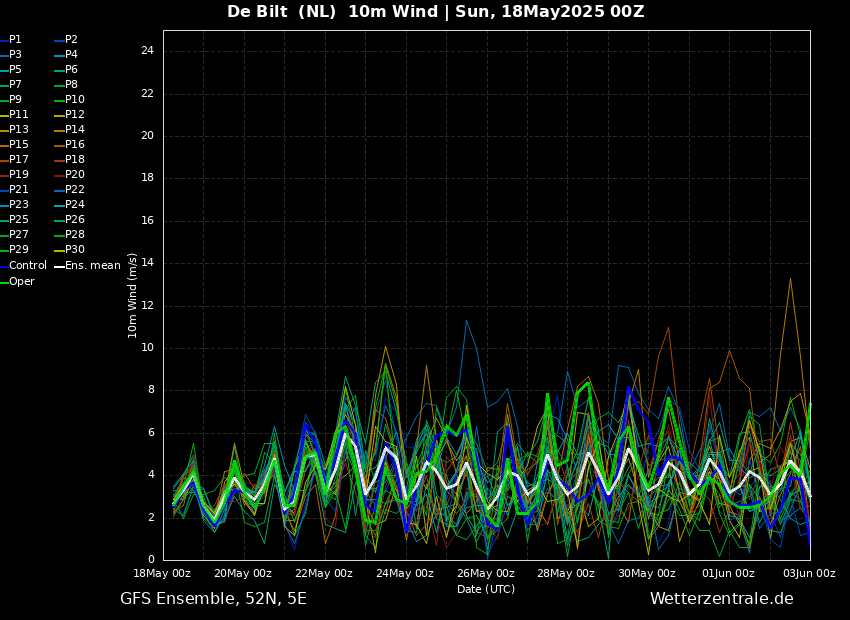Screen dimensions: 850x620
Task: Click the P17 legend entry
Action: tap(18, 160)
